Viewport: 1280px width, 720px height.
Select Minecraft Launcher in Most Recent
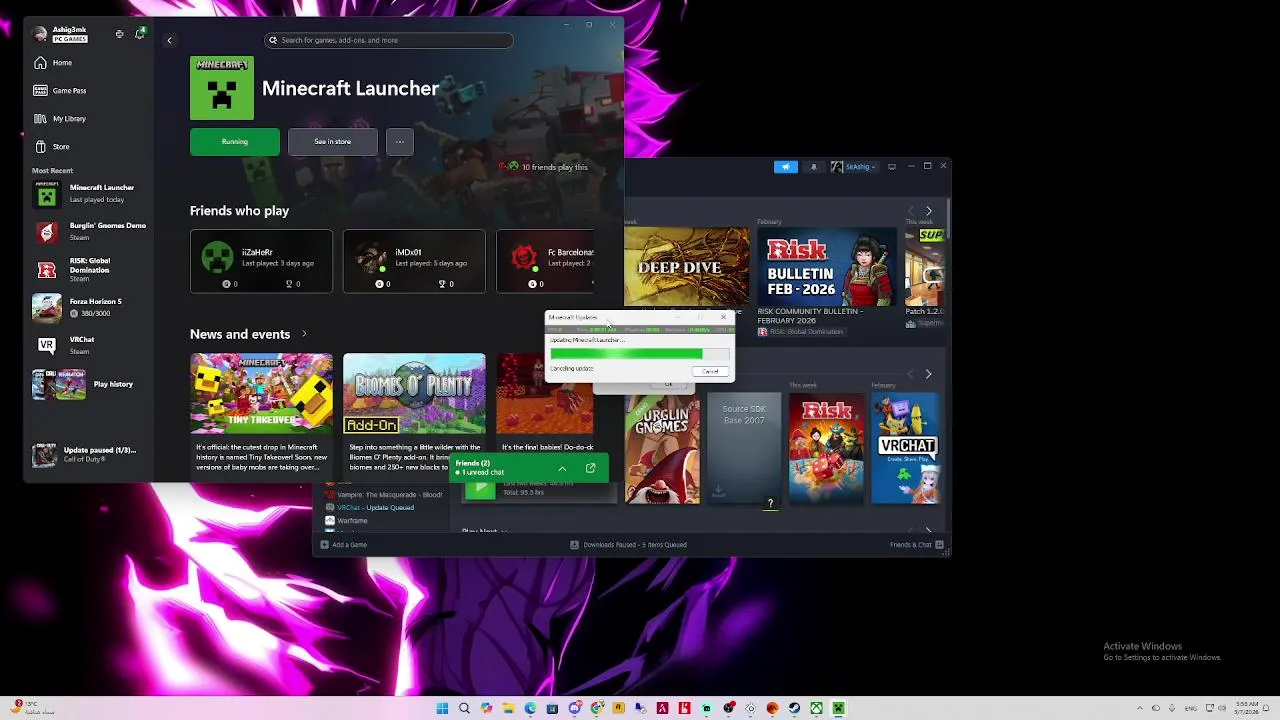(x=89, y=193)
